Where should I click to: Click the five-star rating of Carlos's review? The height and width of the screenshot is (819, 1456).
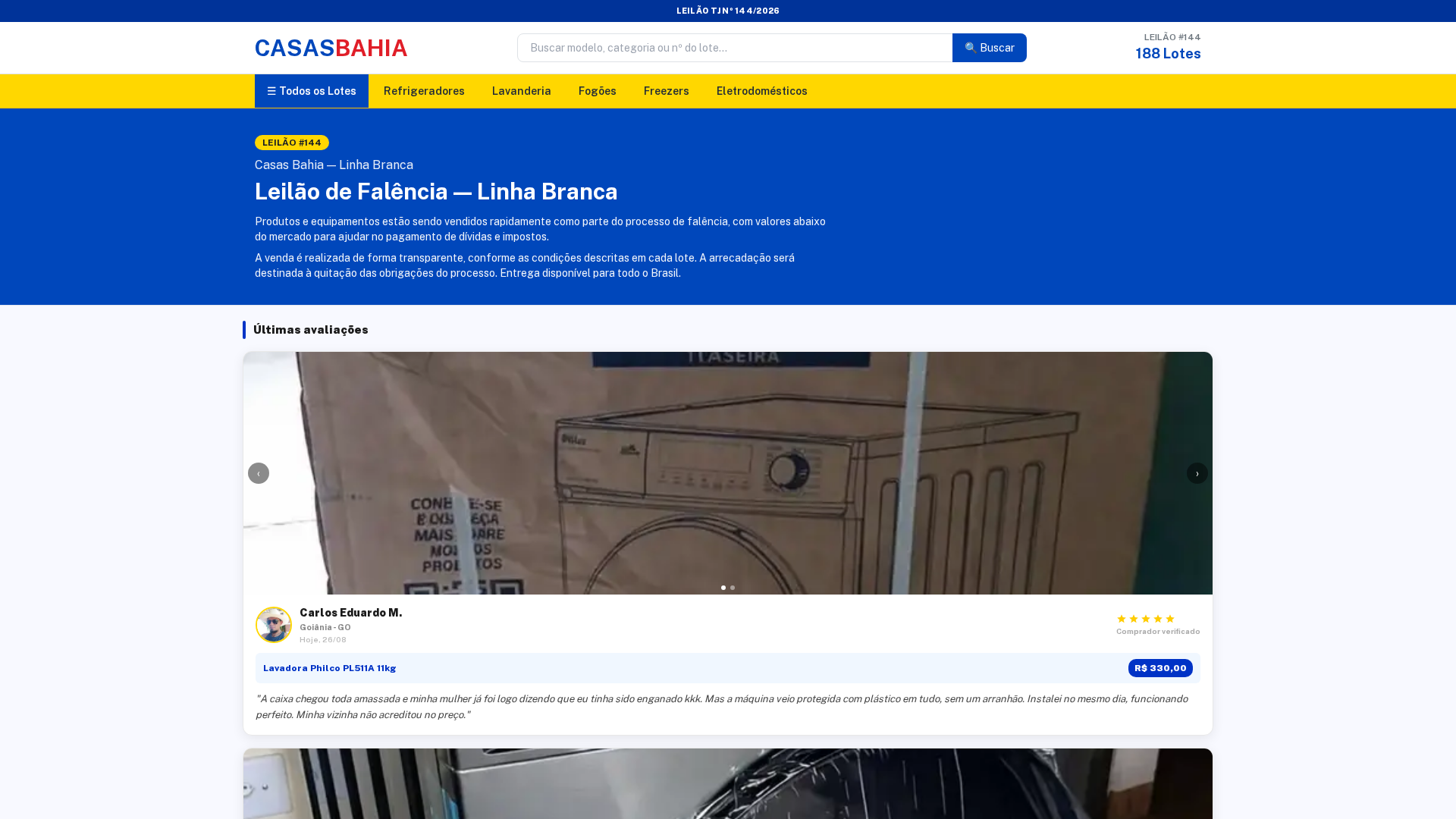pyautogui.click(x=1146, y=619)
